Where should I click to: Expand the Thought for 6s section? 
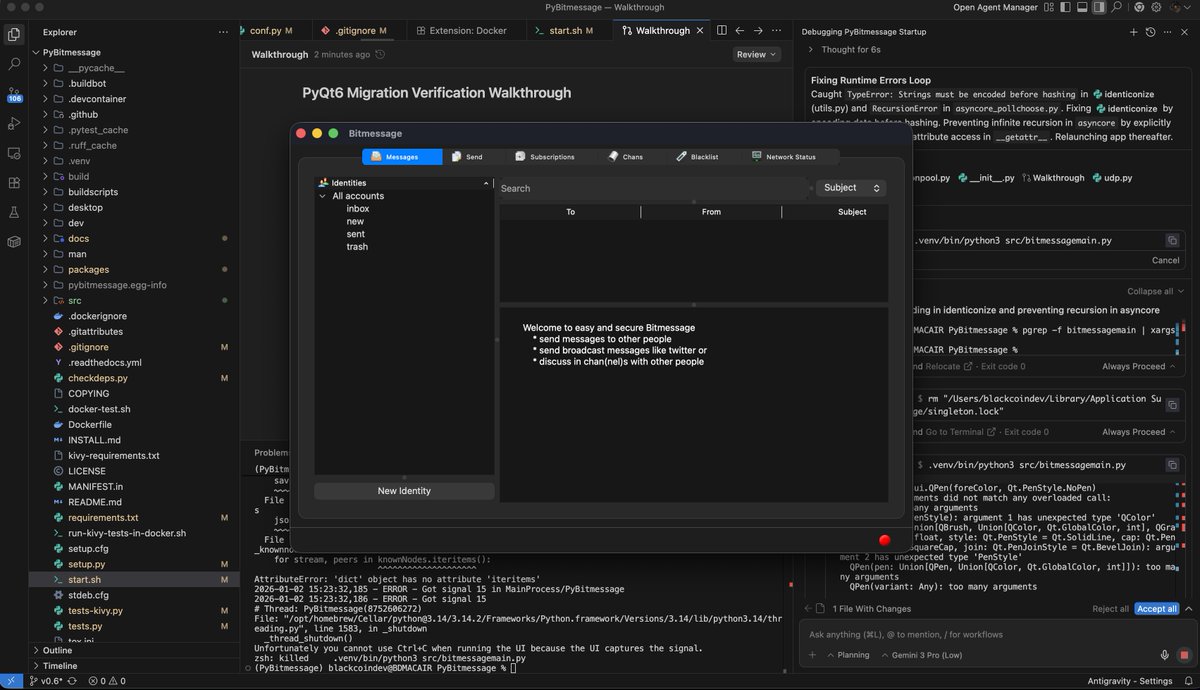[x=844, y=49]
